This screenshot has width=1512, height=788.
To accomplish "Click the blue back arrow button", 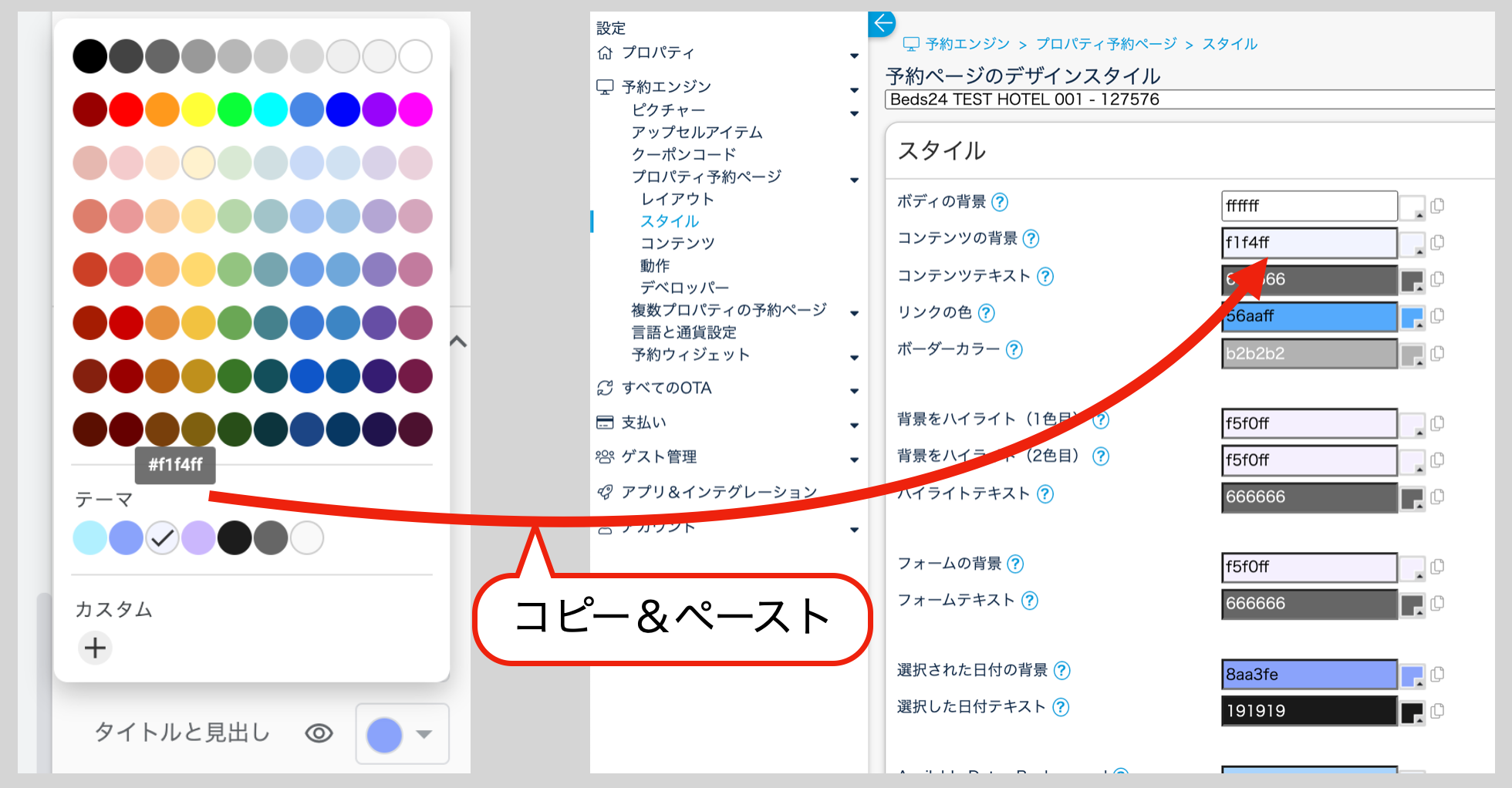I will pos(882,23).
